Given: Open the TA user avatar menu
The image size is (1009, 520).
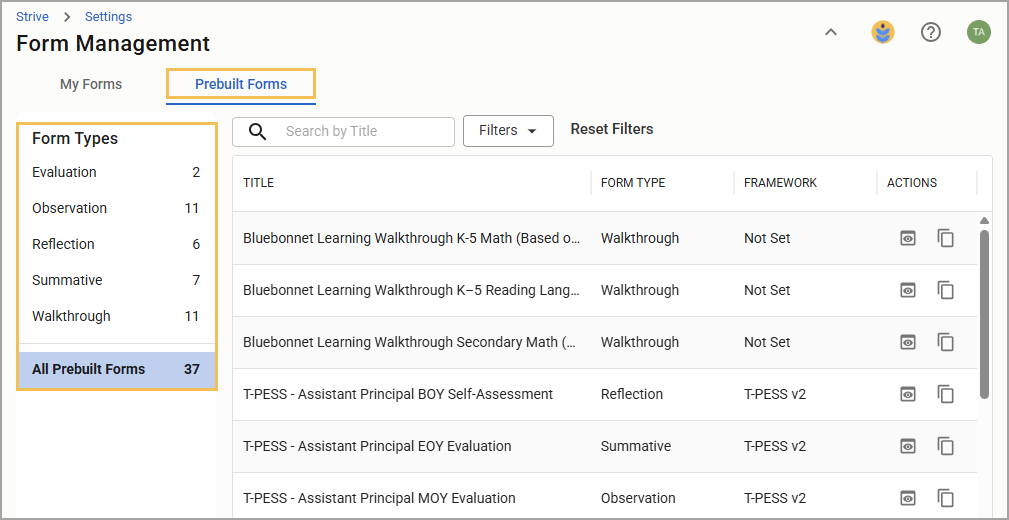Looking at the screenshot, I should click(x=979, y=32).
